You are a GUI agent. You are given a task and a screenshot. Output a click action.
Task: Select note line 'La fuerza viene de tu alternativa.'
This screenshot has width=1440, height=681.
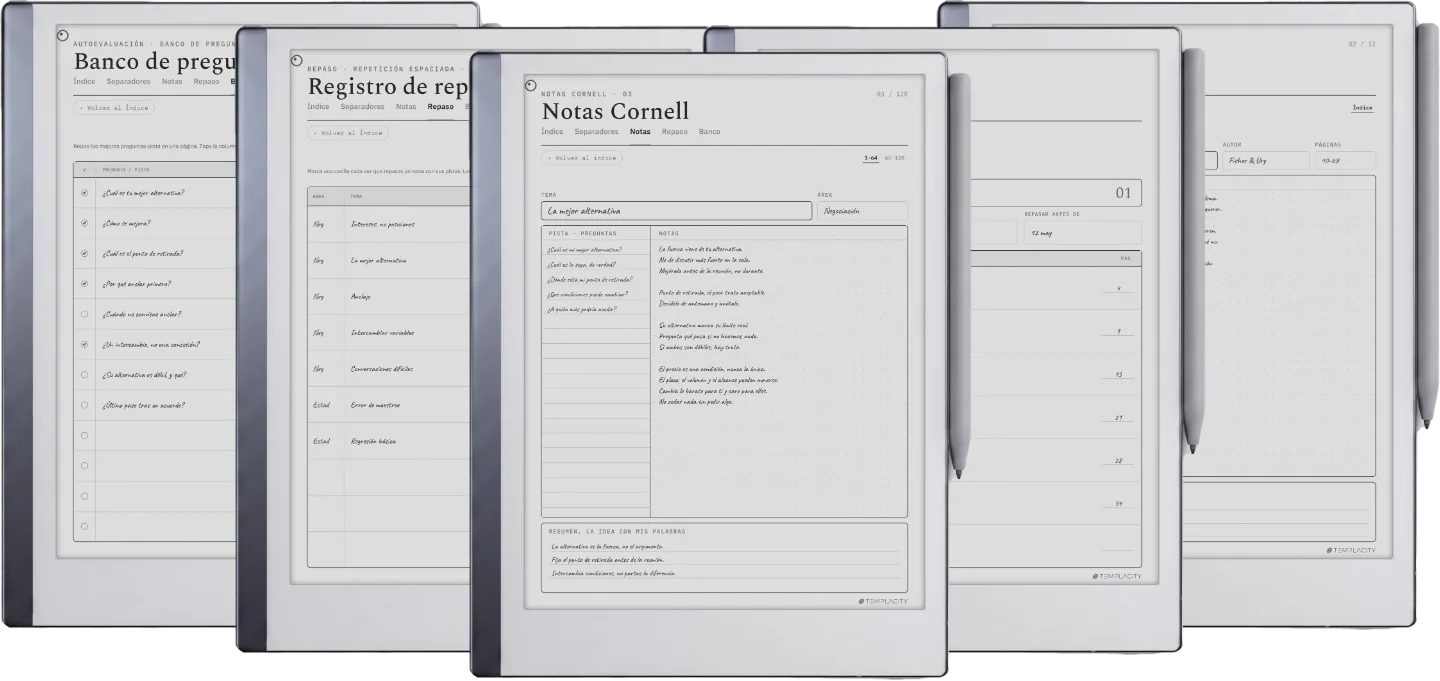(x=701, y=248)
